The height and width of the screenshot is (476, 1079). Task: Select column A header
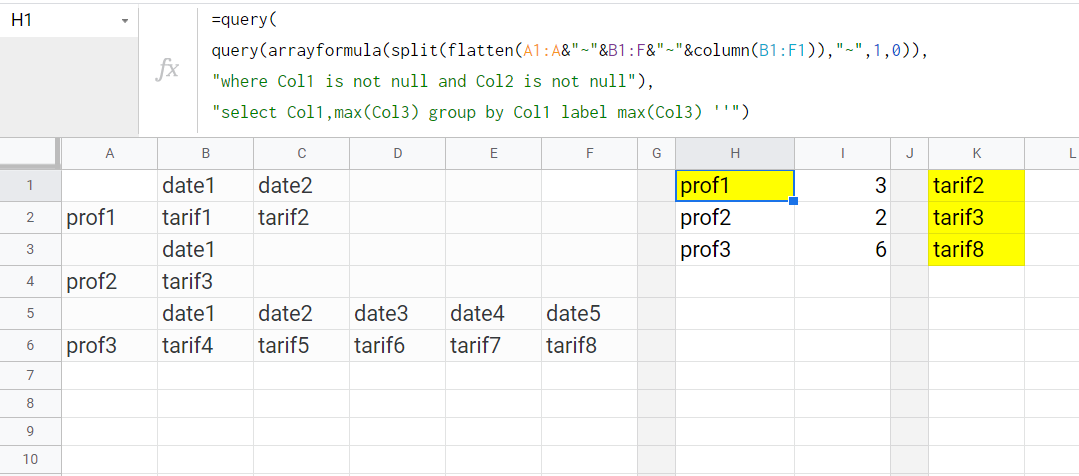tap(109, 153)
